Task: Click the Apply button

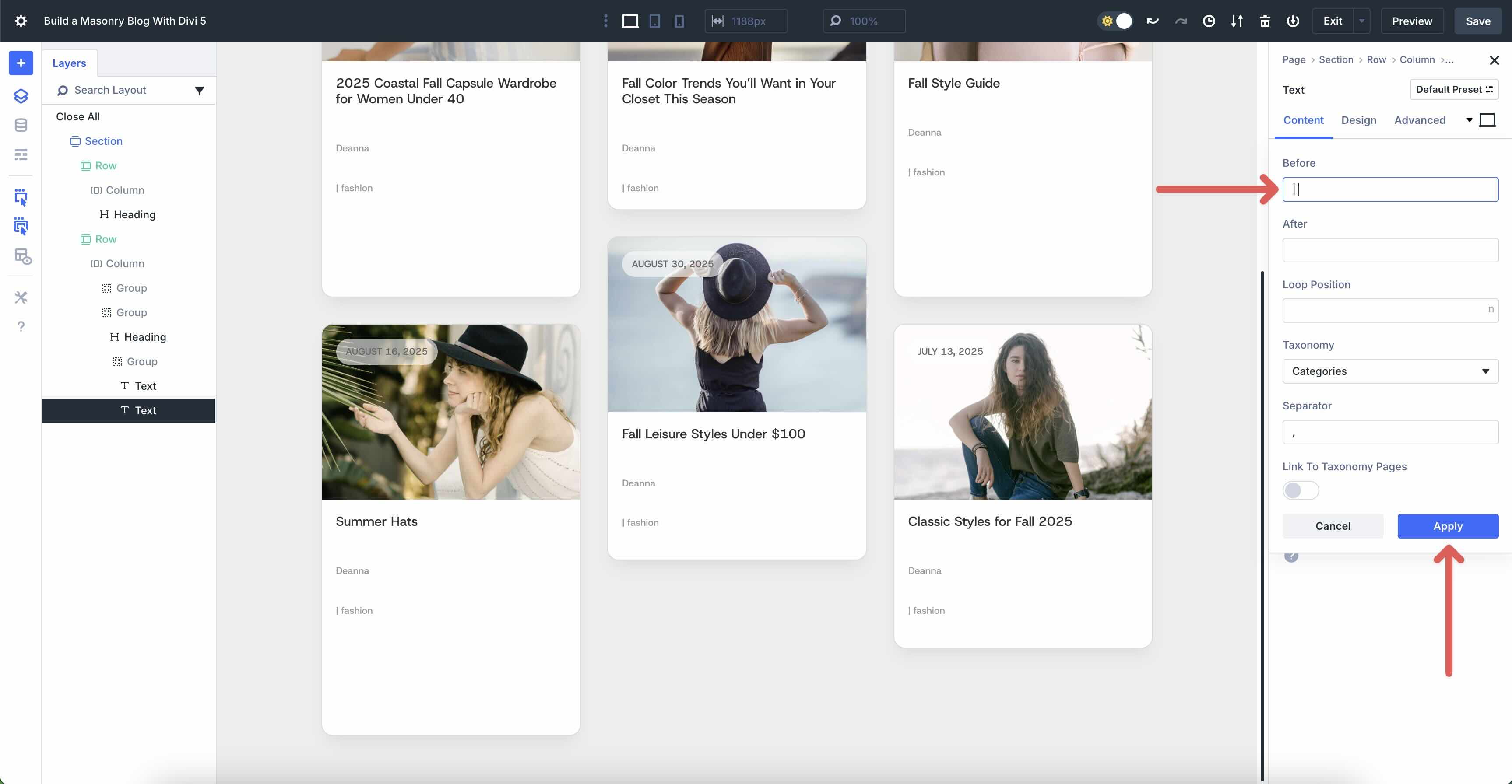Action: tap(1448, 526)
